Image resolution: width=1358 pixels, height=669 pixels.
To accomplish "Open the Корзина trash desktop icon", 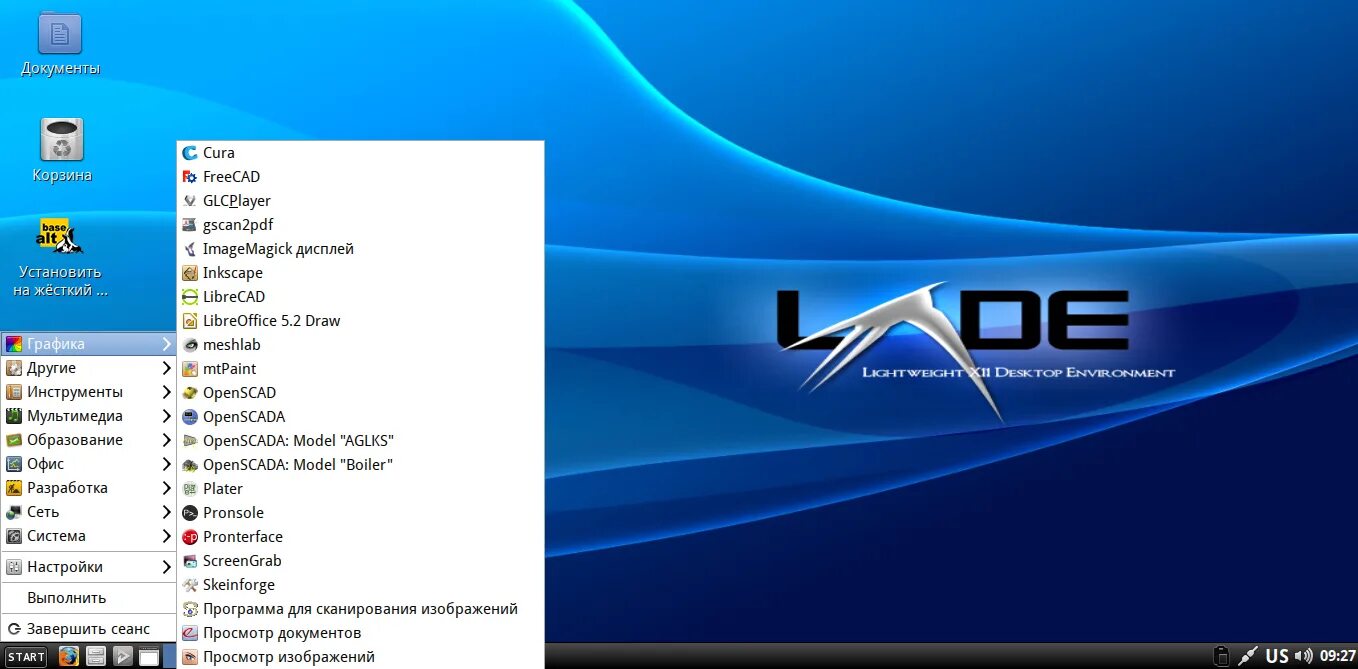I will coord(61,151).
